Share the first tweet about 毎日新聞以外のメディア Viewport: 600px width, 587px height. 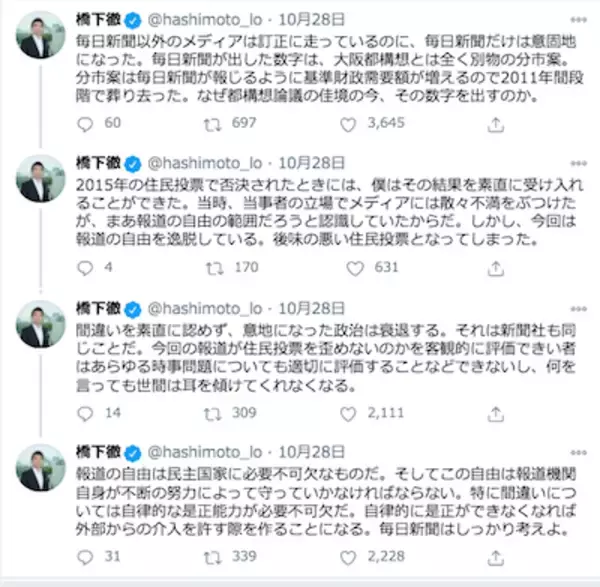click(x=497, y=123)
